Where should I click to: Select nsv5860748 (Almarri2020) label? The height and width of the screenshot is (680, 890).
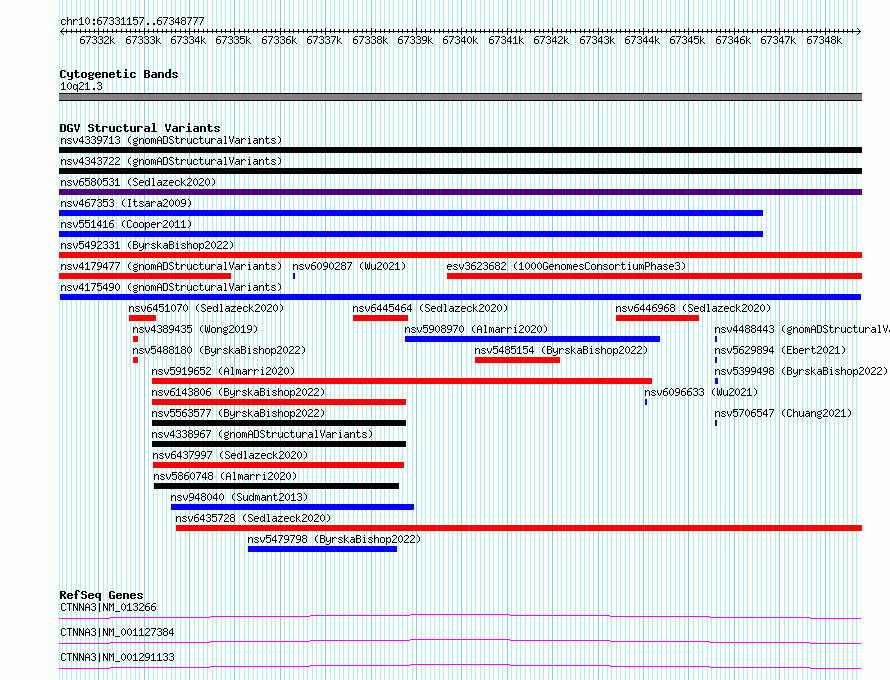[225, 476]
